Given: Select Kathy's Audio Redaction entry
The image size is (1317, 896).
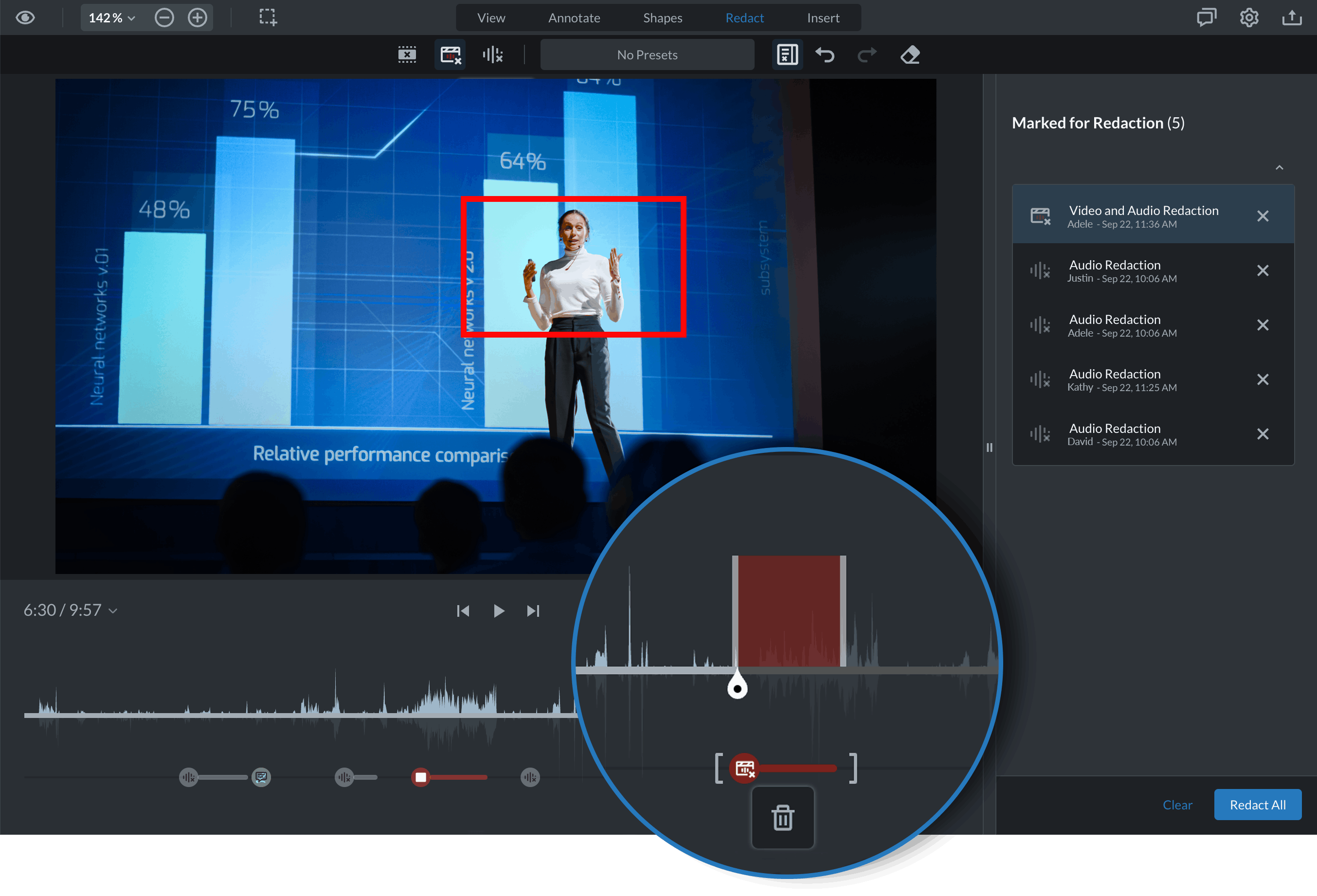Looking at the screenshot, I should (x=1153, y=380).
